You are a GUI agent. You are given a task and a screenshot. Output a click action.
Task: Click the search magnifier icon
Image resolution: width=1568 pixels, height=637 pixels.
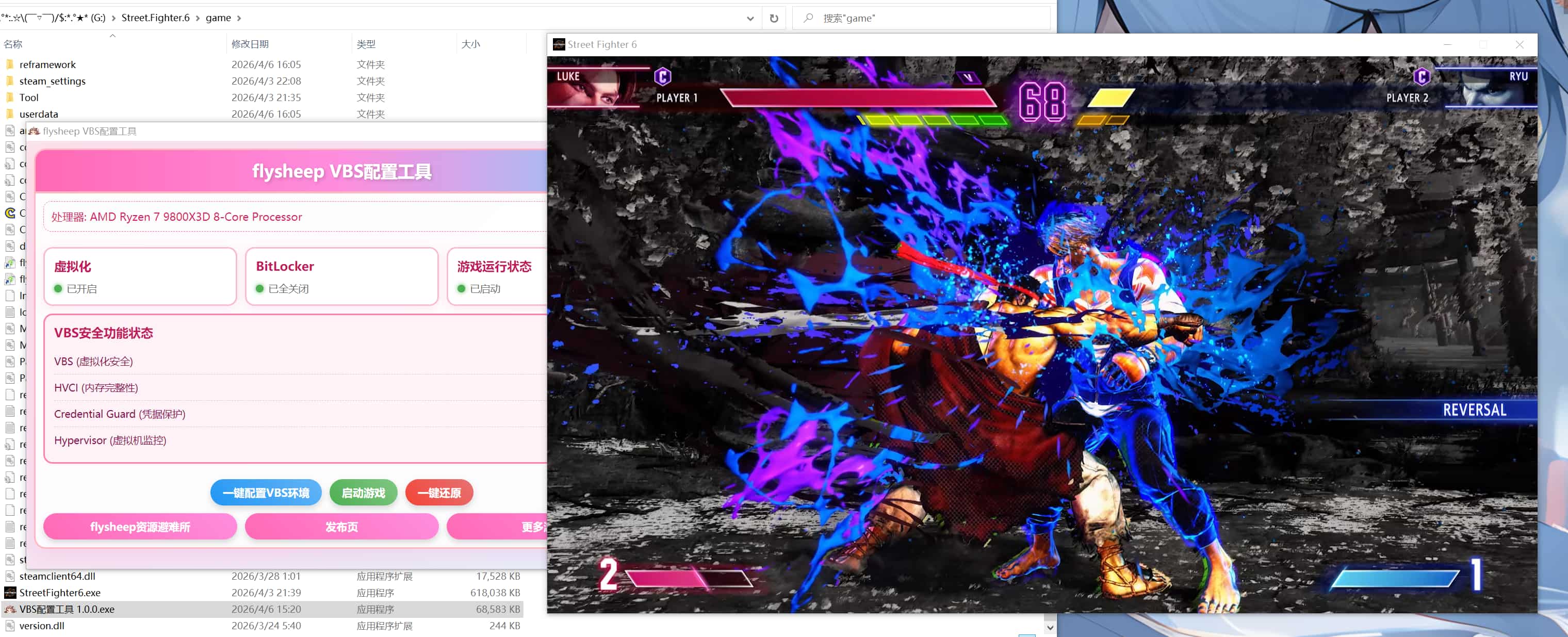808,18
